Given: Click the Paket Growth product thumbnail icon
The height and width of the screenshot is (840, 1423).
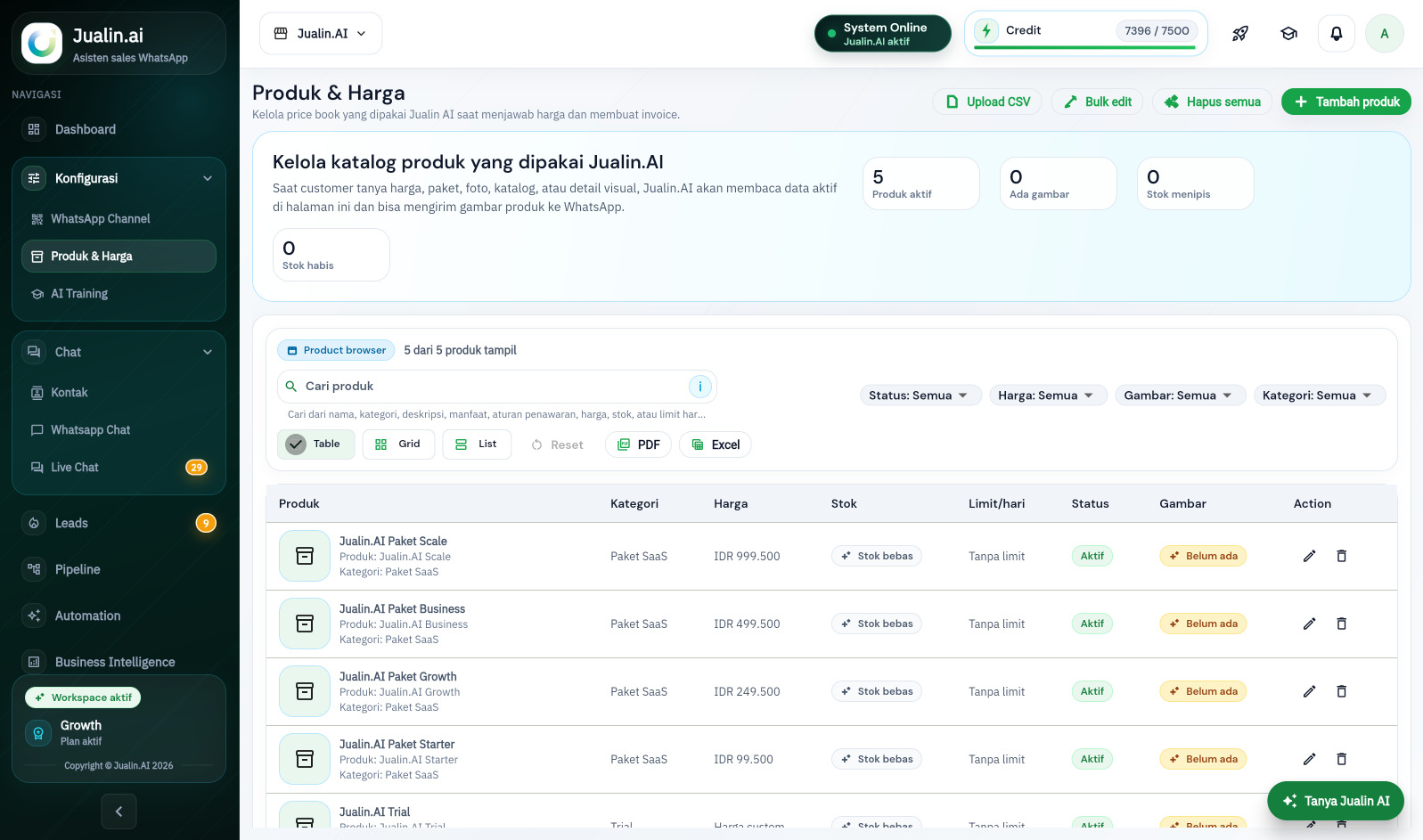Looking at the screenshot, I should pos(305,691).
